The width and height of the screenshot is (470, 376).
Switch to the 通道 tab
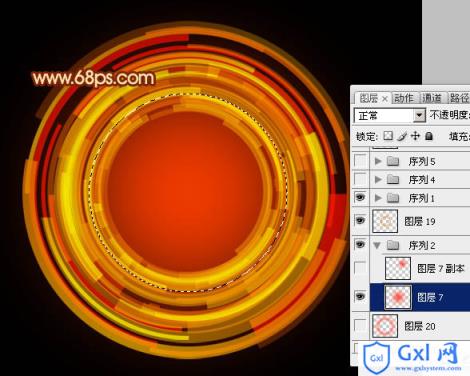click(432, 98)
